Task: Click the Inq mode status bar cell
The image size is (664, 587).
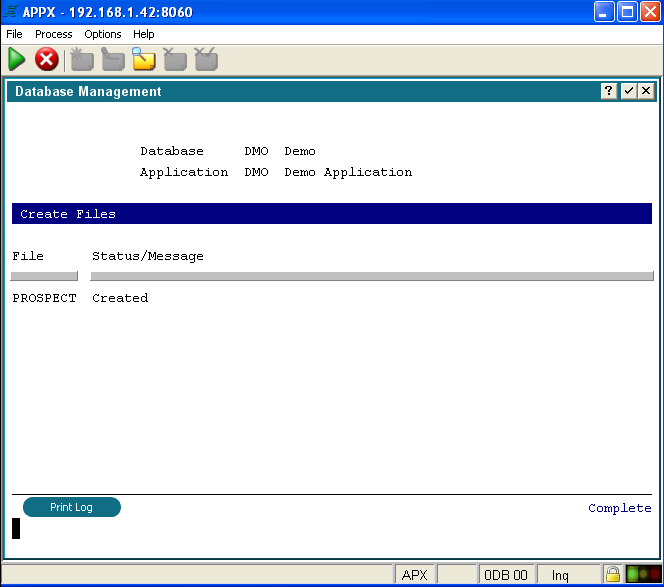Action: coord(560,575)
